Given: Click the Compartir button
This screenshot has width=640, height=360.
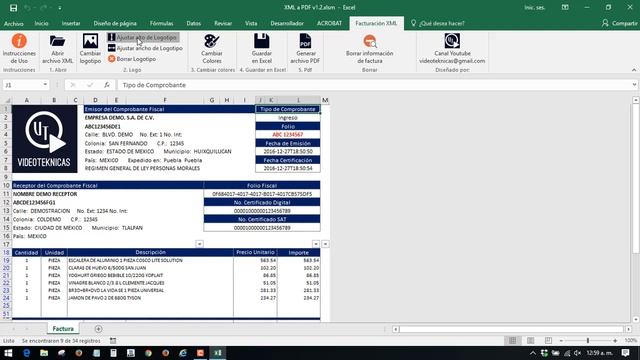Looking at the screenshot, I should tap(620, 23).
